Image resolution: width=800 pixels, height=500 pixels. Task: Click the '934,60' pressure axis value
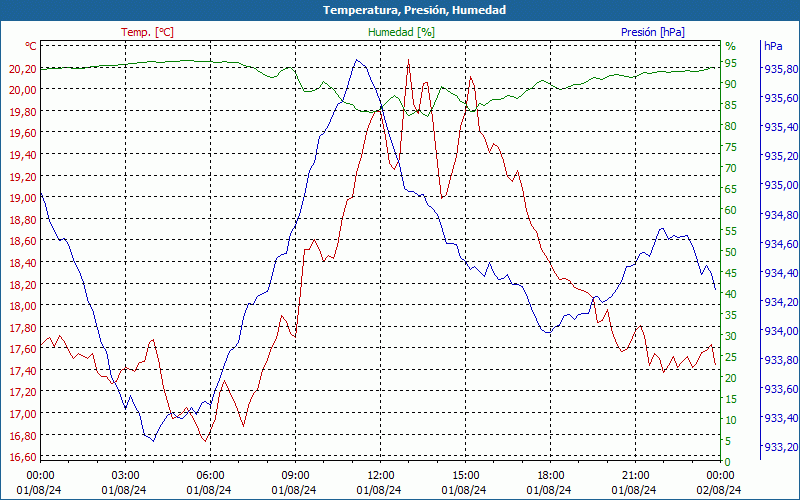pyautogui.click(x=782, y=244)
